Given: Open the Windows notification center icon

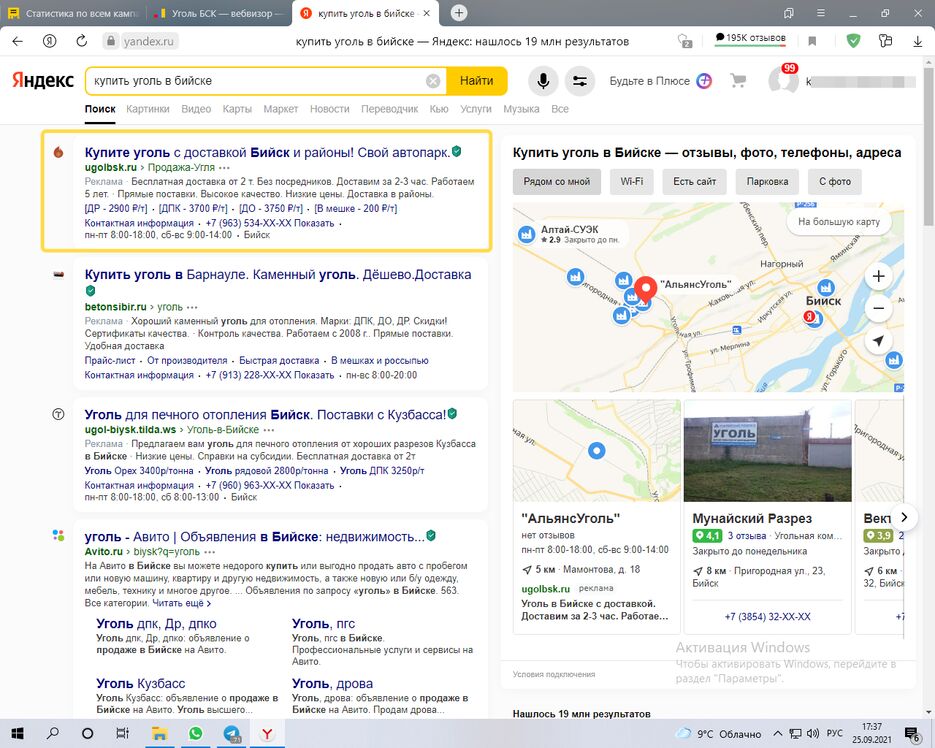Looking at the screenshot, I should click(913, 734).
